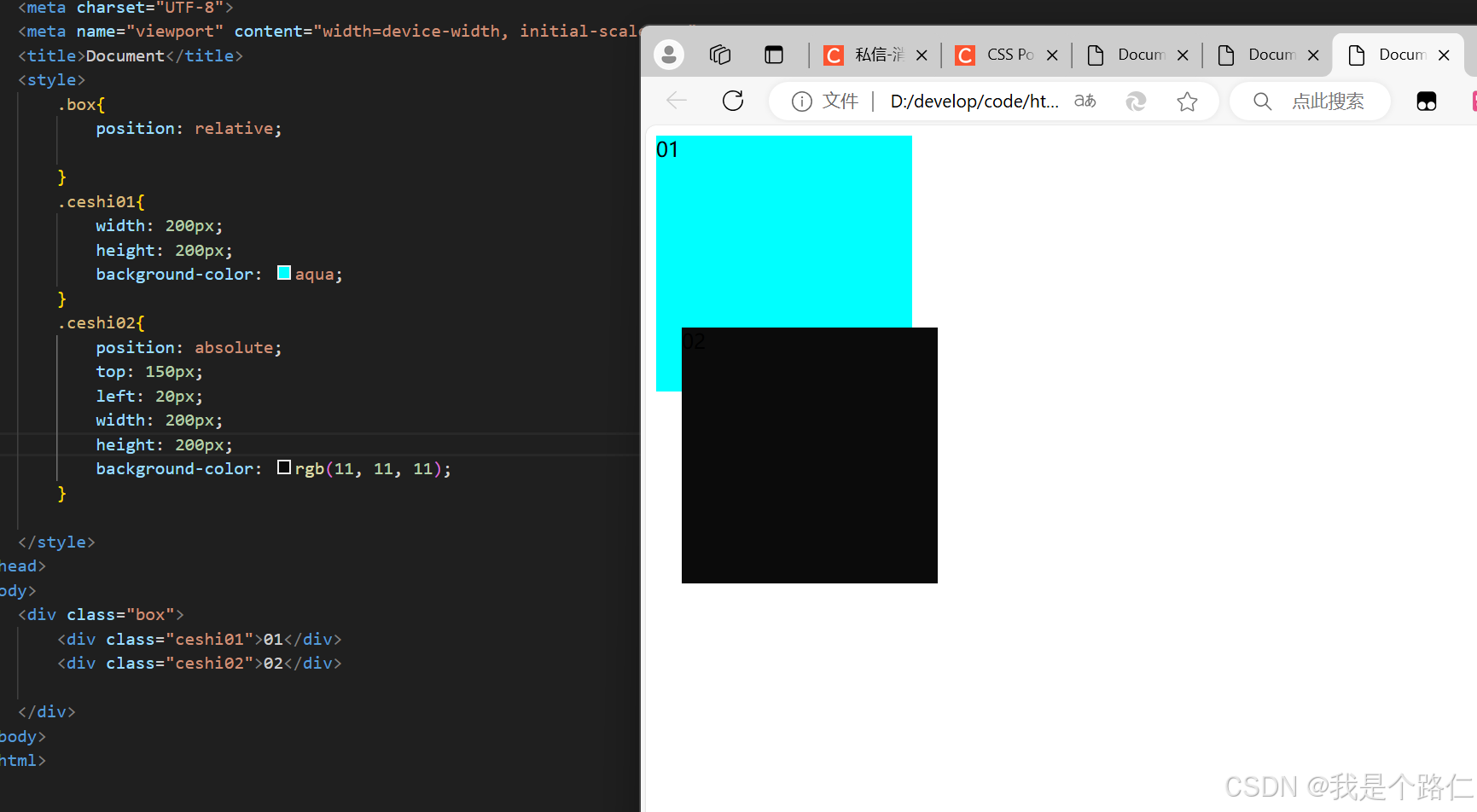
Task: Click the cyan '01' box in the webpage
Action: click(x=783, y=230)
